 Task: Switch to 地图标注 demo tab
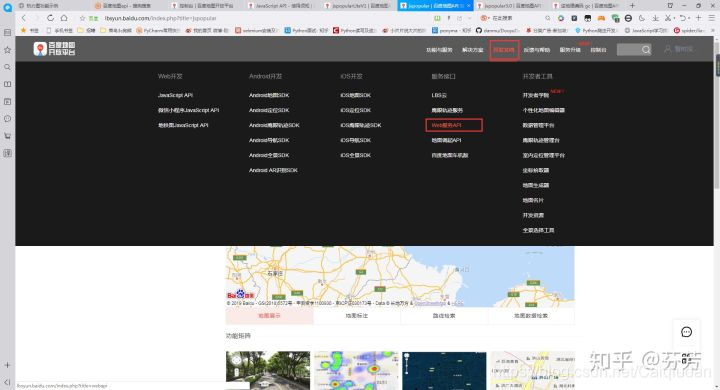tap(357, 316)
